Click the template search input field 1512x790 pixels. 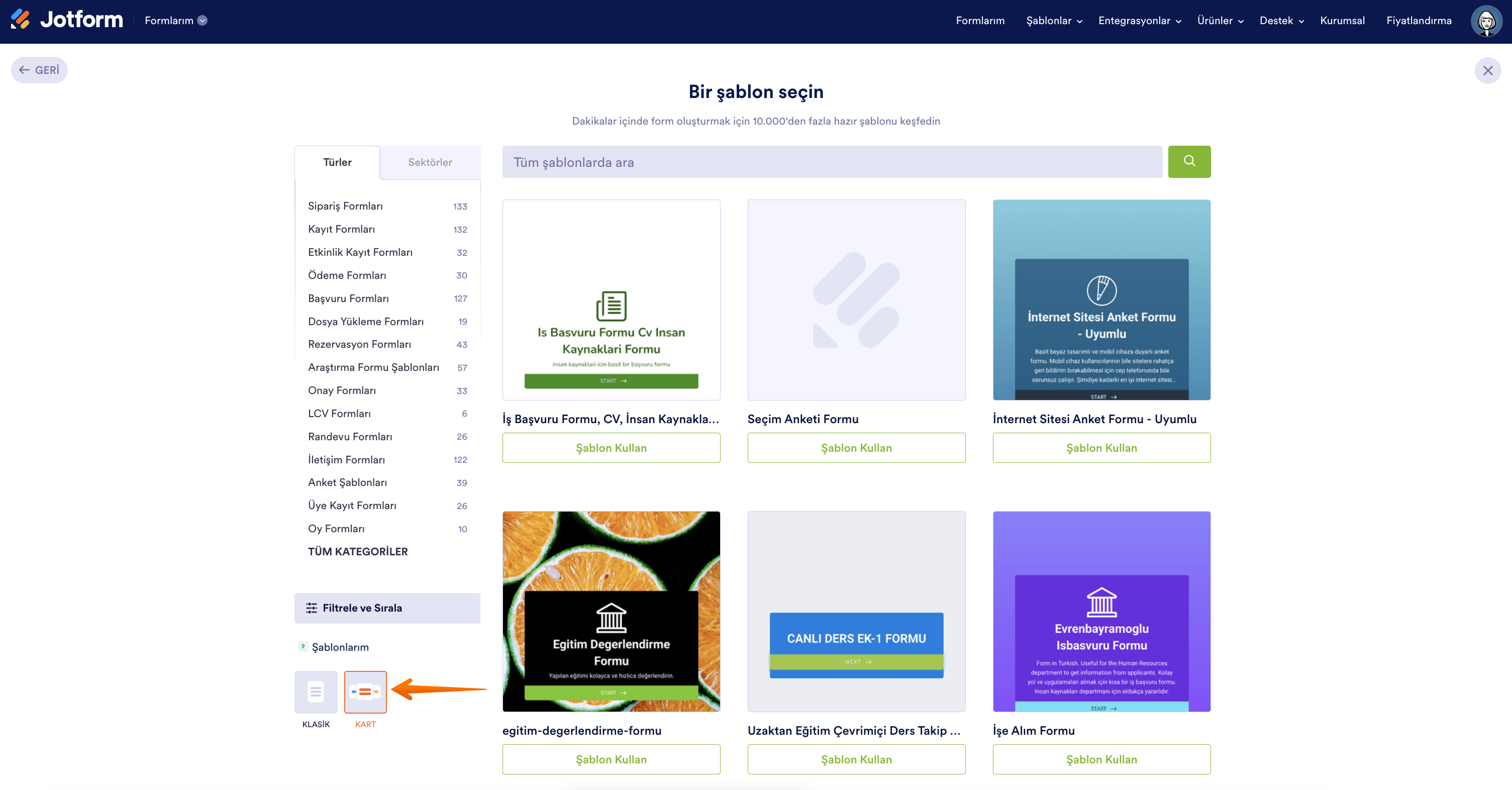click(x=832, y=162)
